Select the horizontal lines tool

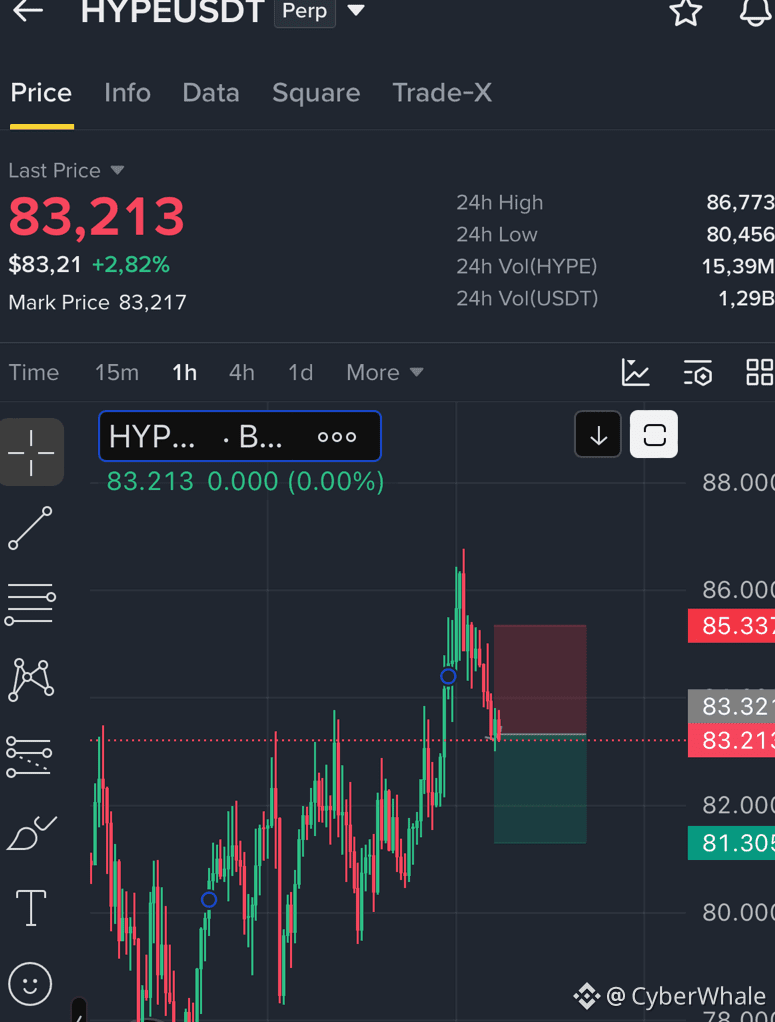click(x=30, y=604)
